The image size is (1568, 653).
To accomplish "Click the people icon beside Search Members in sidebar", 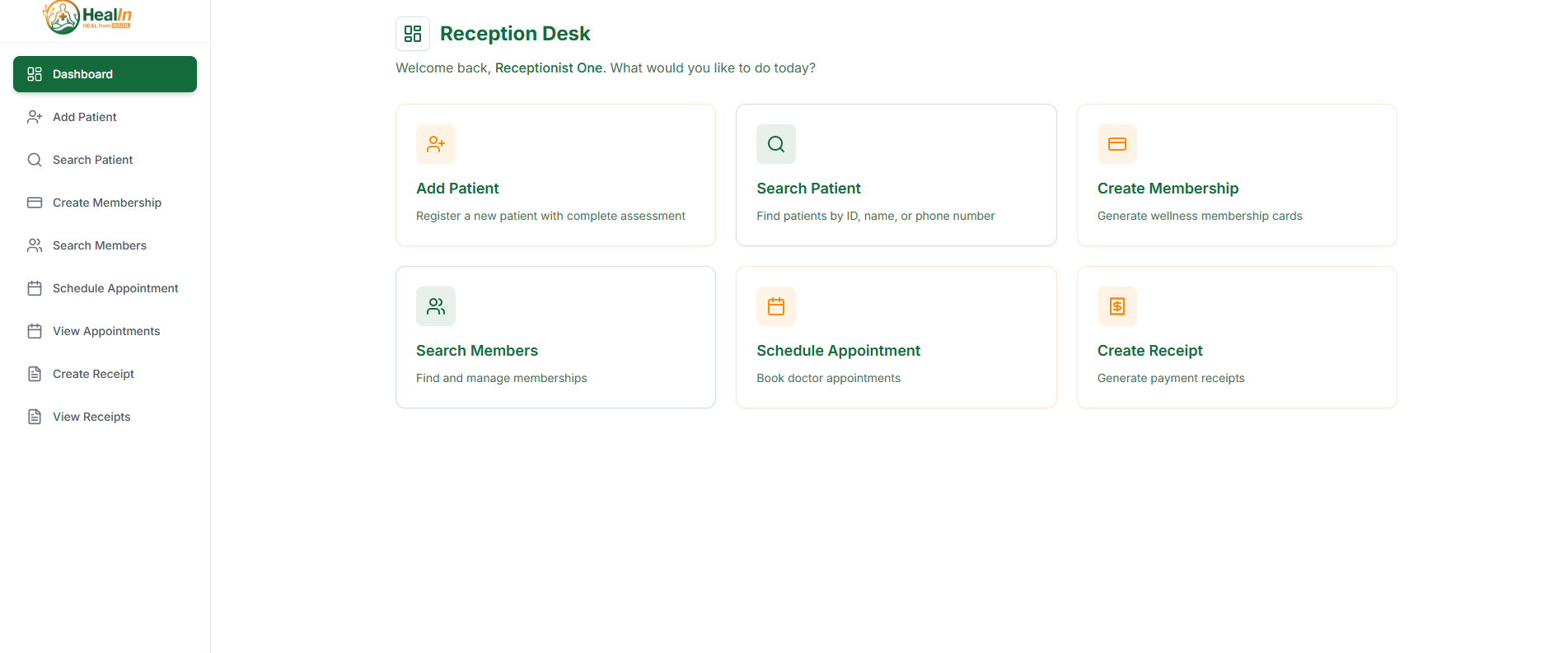I will tap(35, 245).
